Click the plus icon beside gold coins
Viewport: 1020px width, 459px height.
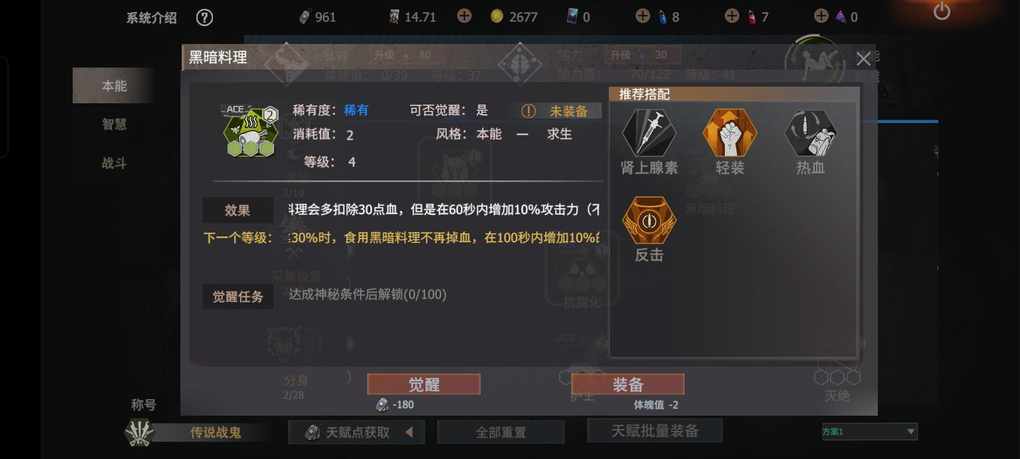[464, 16]
